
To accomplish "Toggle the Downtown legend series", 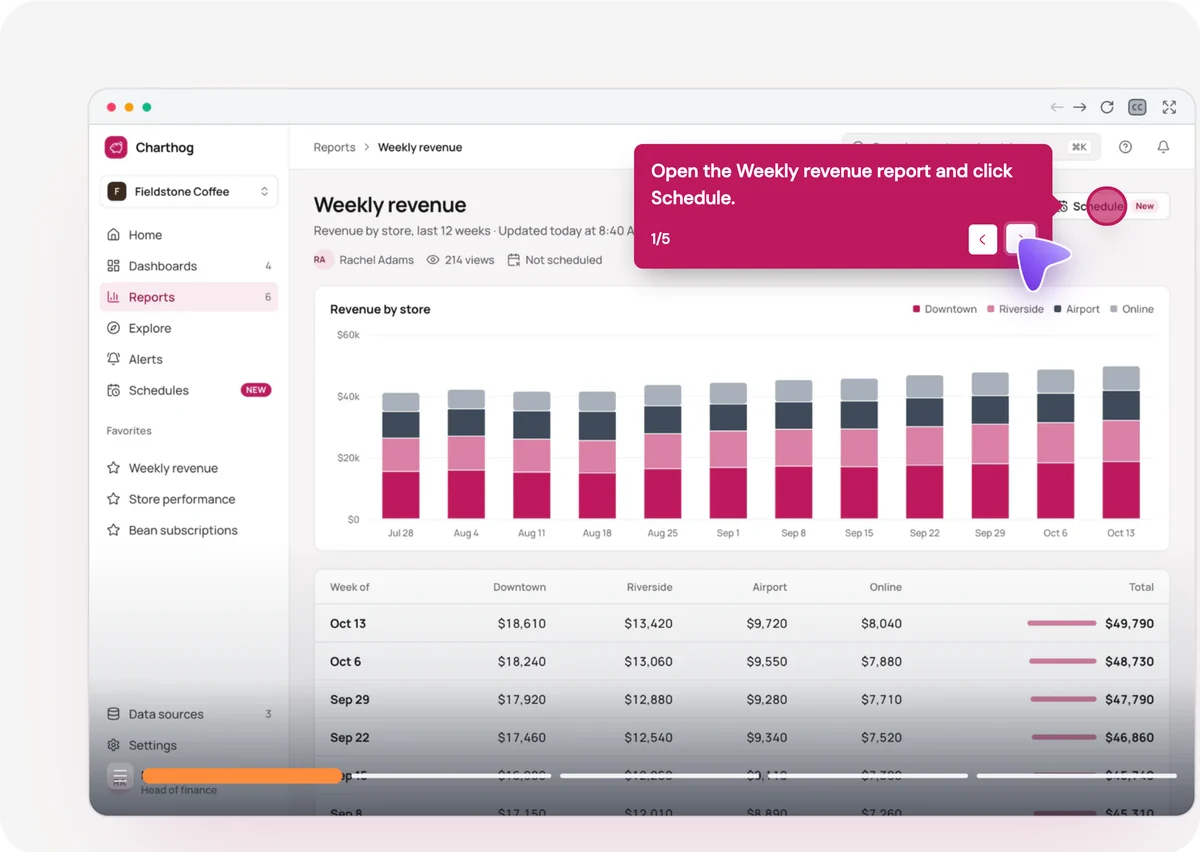I will click(945, 309).
